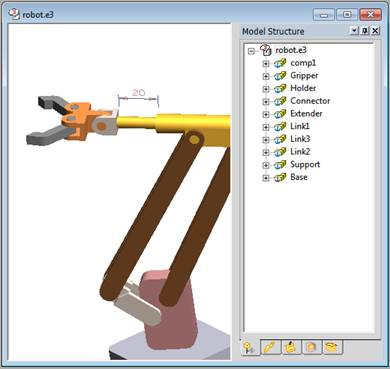Screen dimensions: 390x369
Task: Select the Base item in tree
Action: (299, 177)
